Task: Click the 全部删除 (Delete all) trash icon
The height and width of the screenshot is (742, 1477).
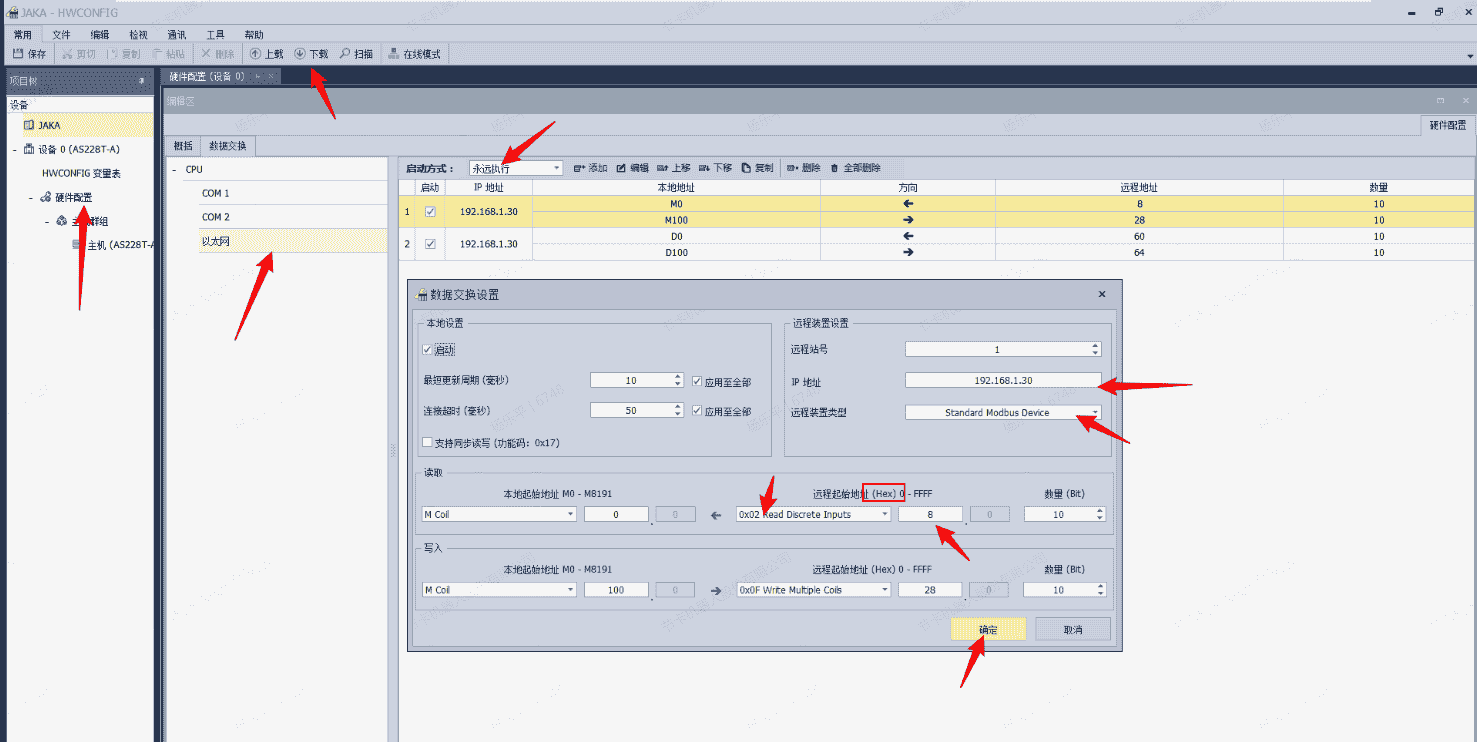Action: point(835,168)
